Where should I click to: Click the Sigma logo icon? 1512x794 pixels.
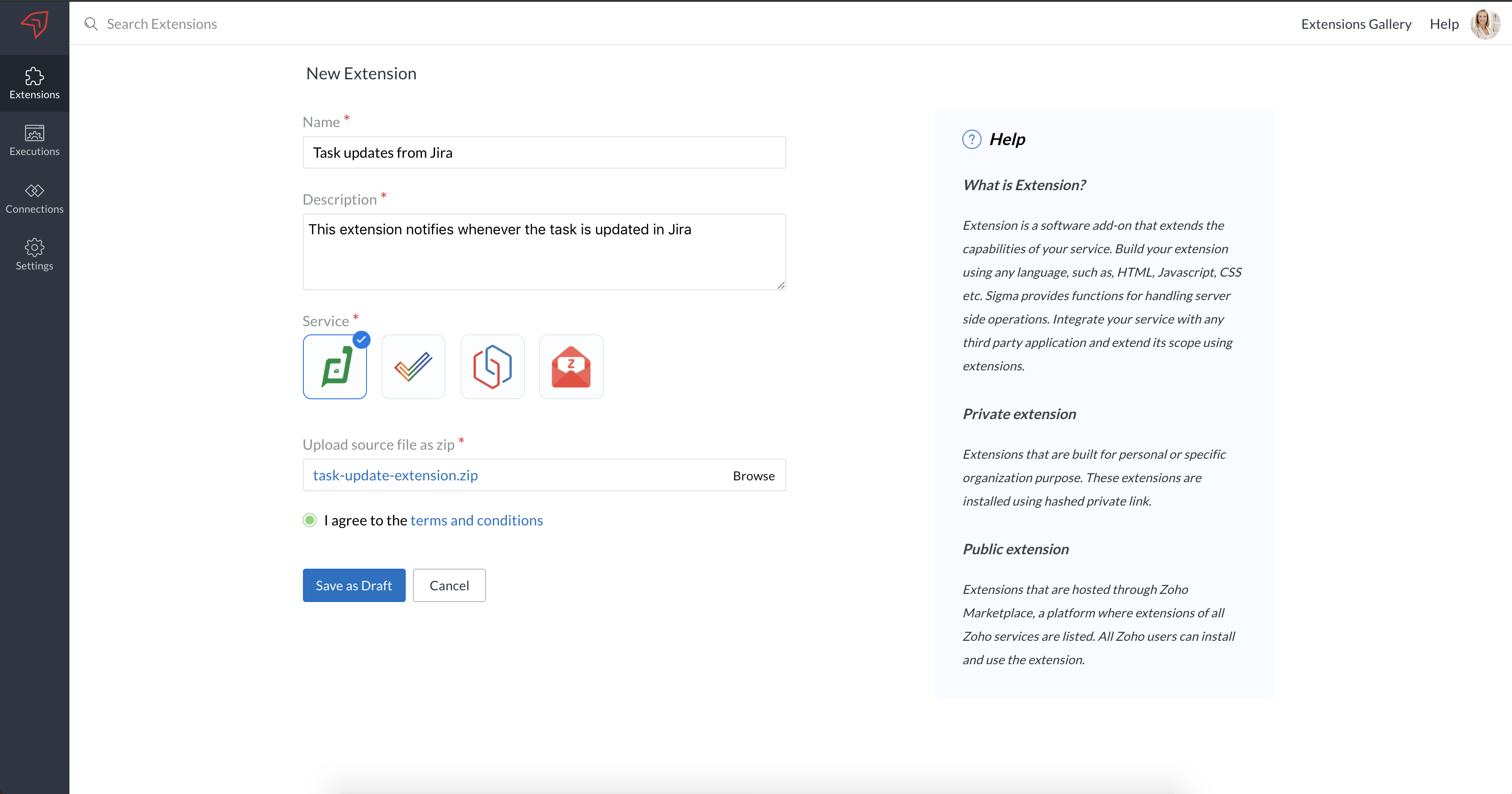34,25
